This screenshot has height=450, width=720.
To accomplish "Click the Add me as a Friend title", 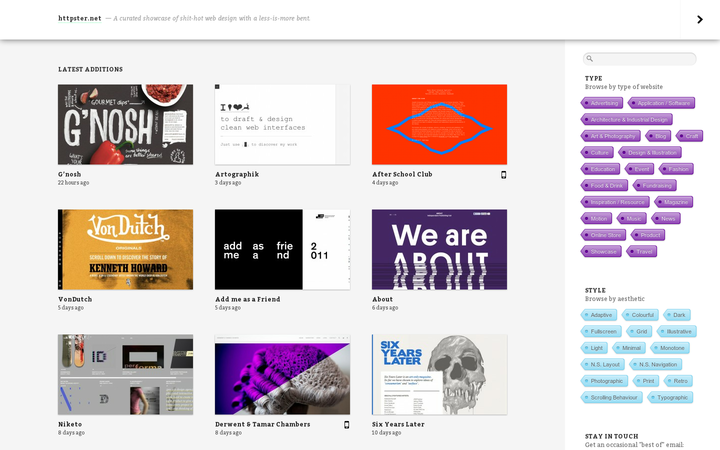I will click(x=248, y=299).
